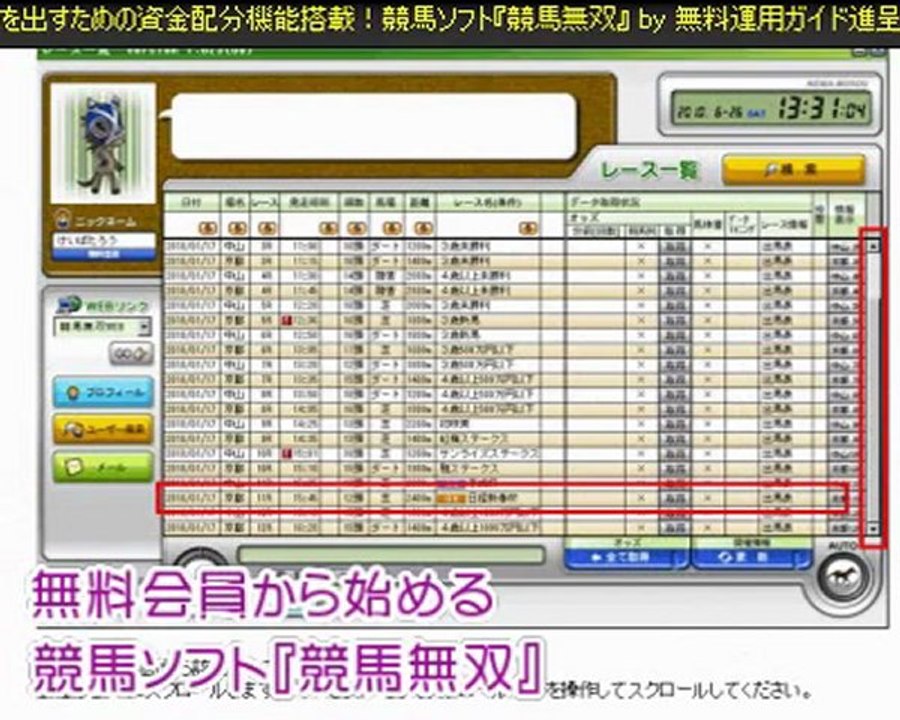Screen dimensions: 900x720
Task: Click the filter icon under 頭数 column
Action: tap(356, 229)
